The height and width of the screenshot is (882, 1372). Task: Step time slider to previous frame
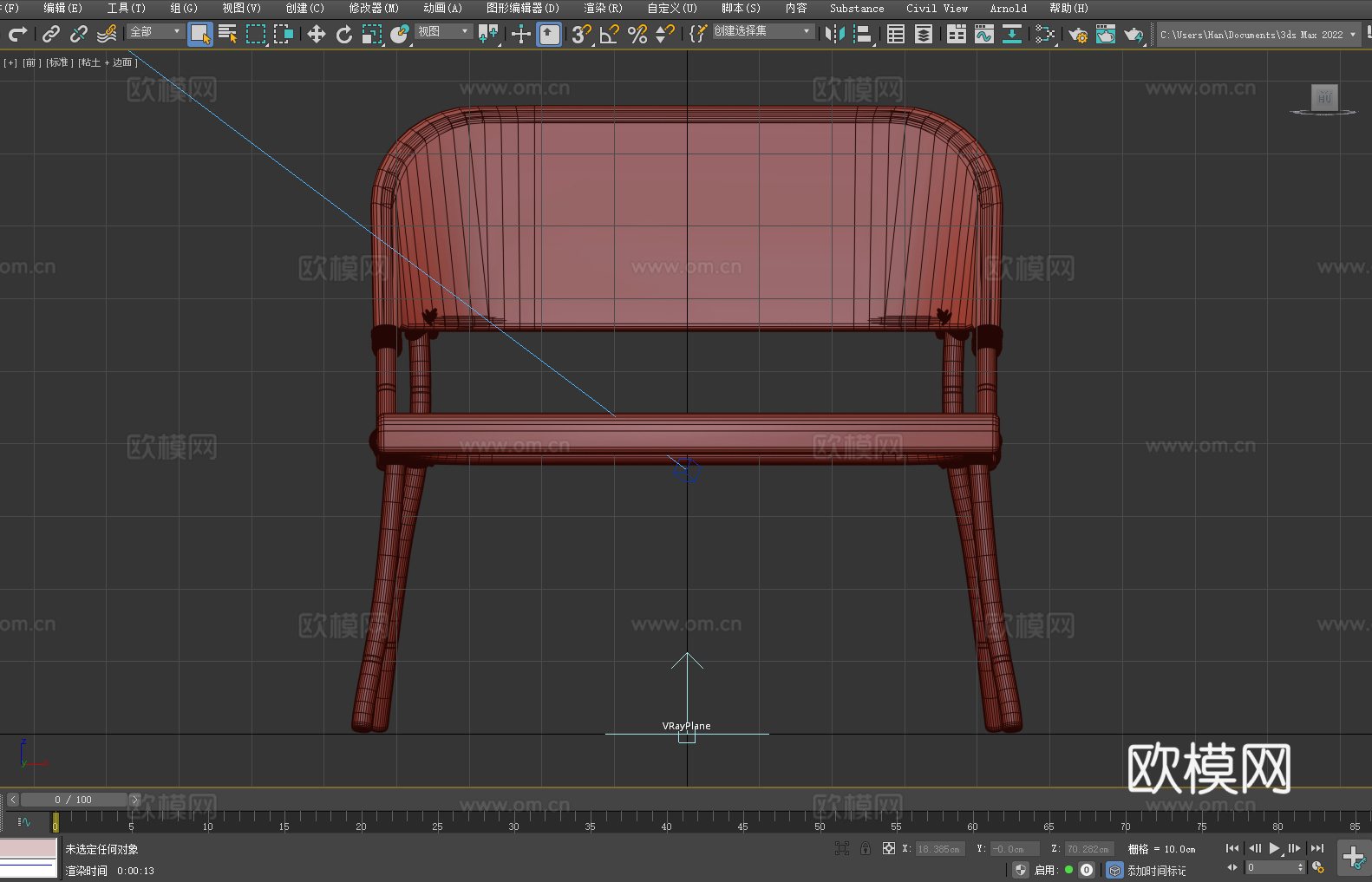(12, 800)
